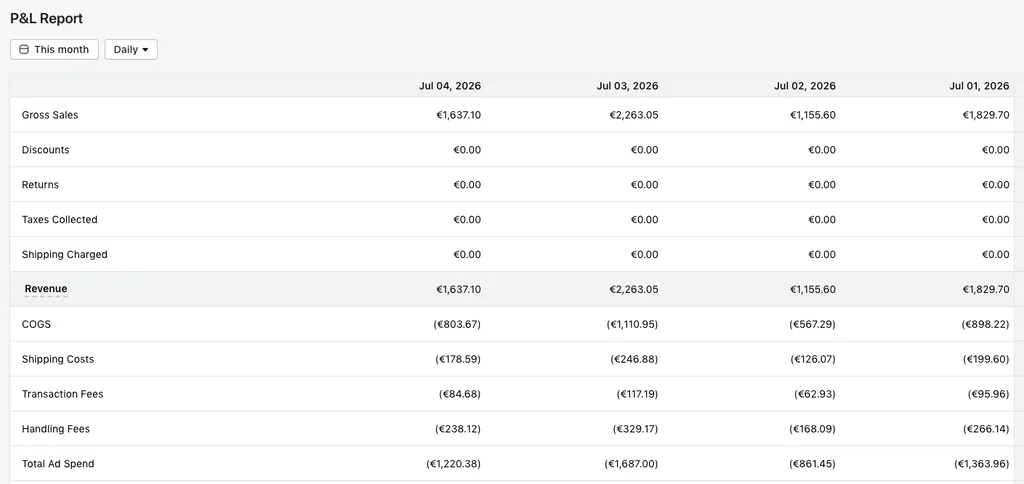Click COGS value (€1,110.95)

point(632,324)
